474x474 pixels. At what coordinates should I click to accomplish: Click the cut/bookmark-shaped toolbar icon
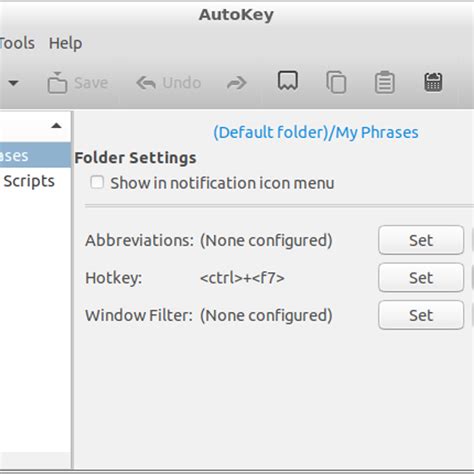pos(288,81)
